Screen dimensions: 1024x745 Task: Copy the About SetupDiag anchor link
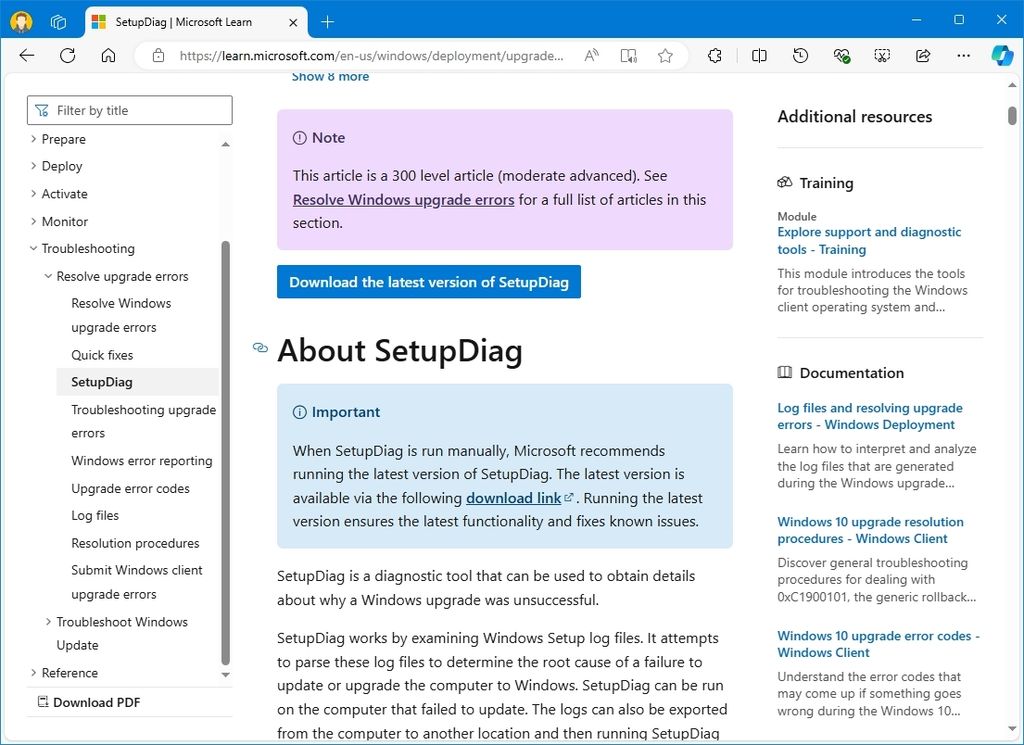coord(260,349)
